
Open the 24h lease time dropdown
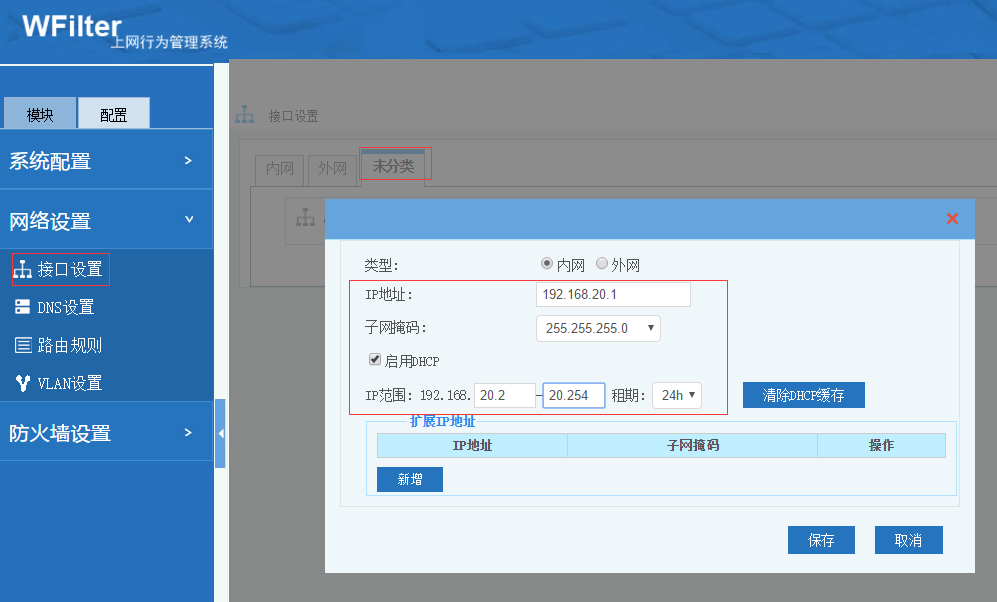677,395
